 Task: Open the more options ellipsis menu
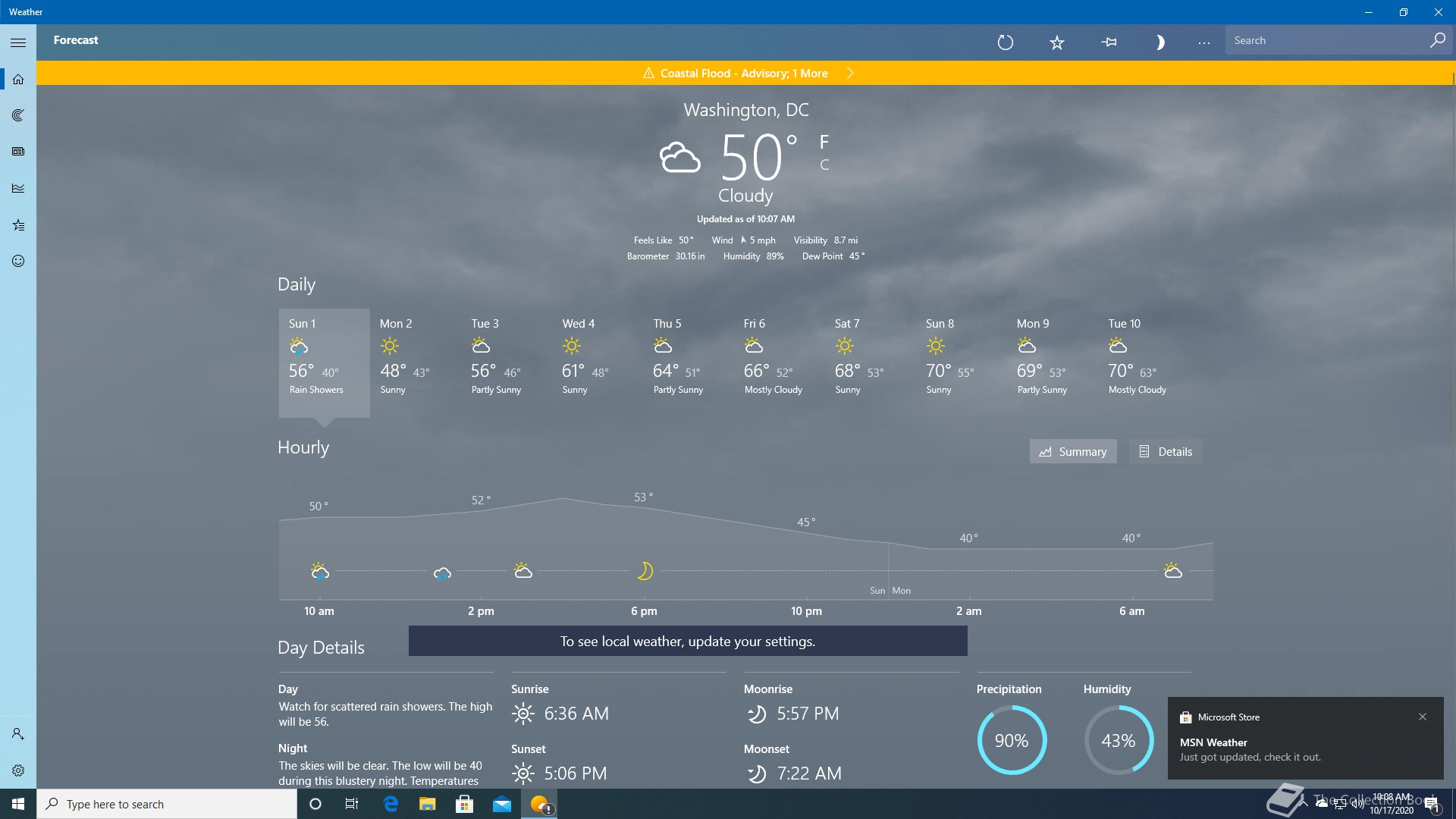pos(1204,42)
